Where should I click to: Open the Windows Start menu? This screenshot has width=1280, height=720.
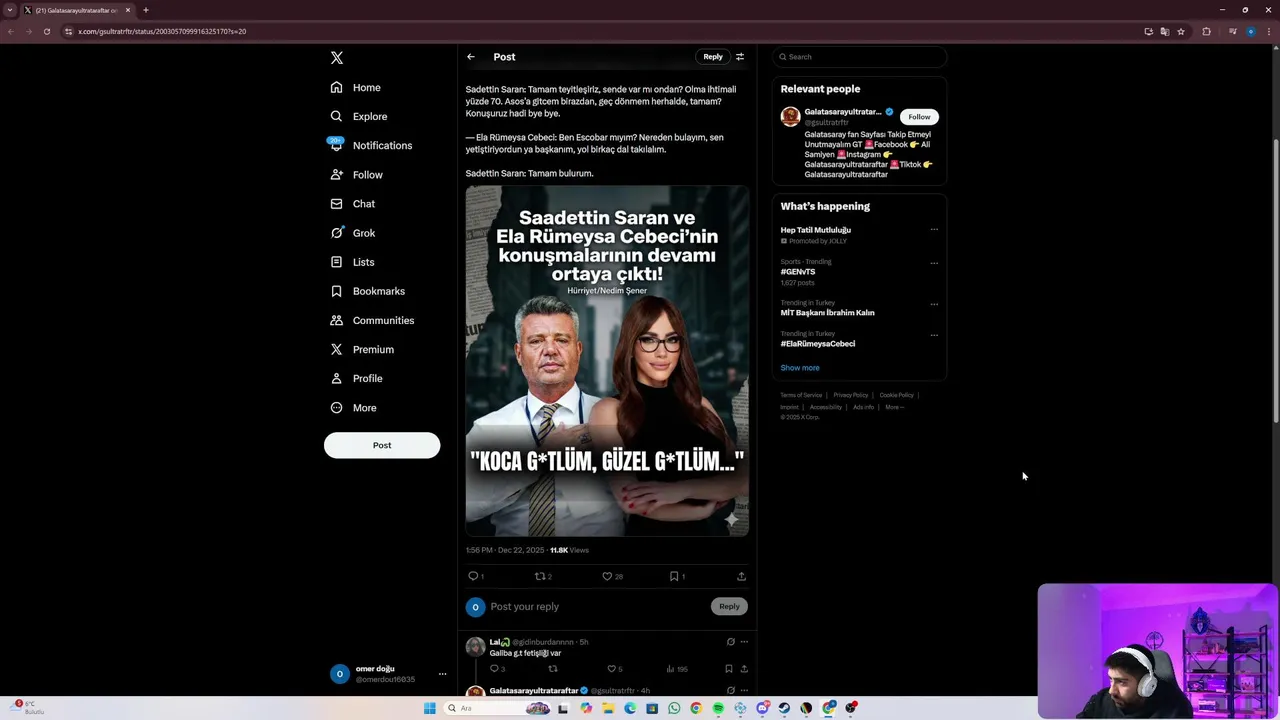click(x=430, y=708)
